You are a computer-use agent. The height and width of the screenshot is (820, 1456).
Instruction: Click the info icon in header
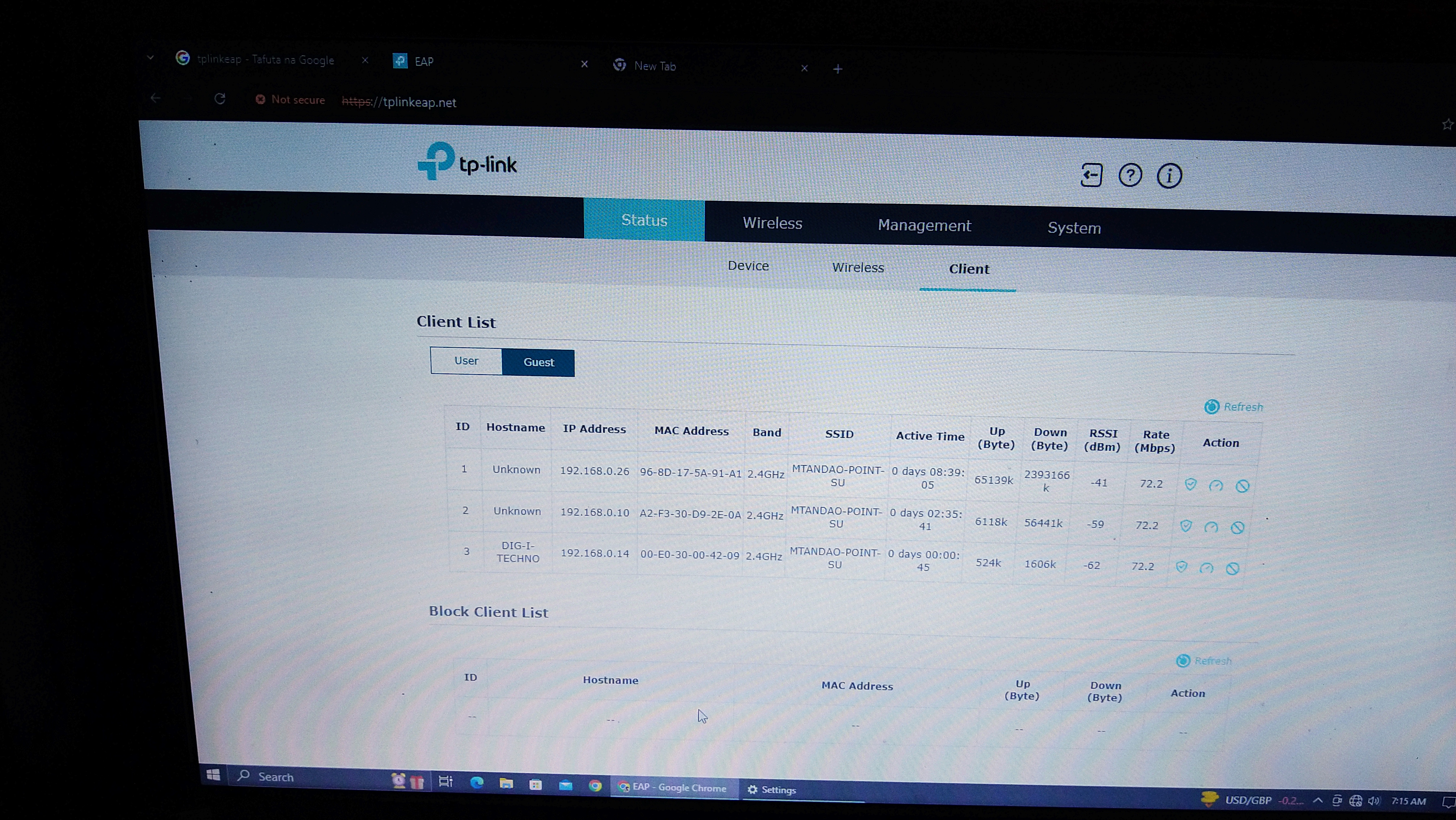(x=1169, y=176)
